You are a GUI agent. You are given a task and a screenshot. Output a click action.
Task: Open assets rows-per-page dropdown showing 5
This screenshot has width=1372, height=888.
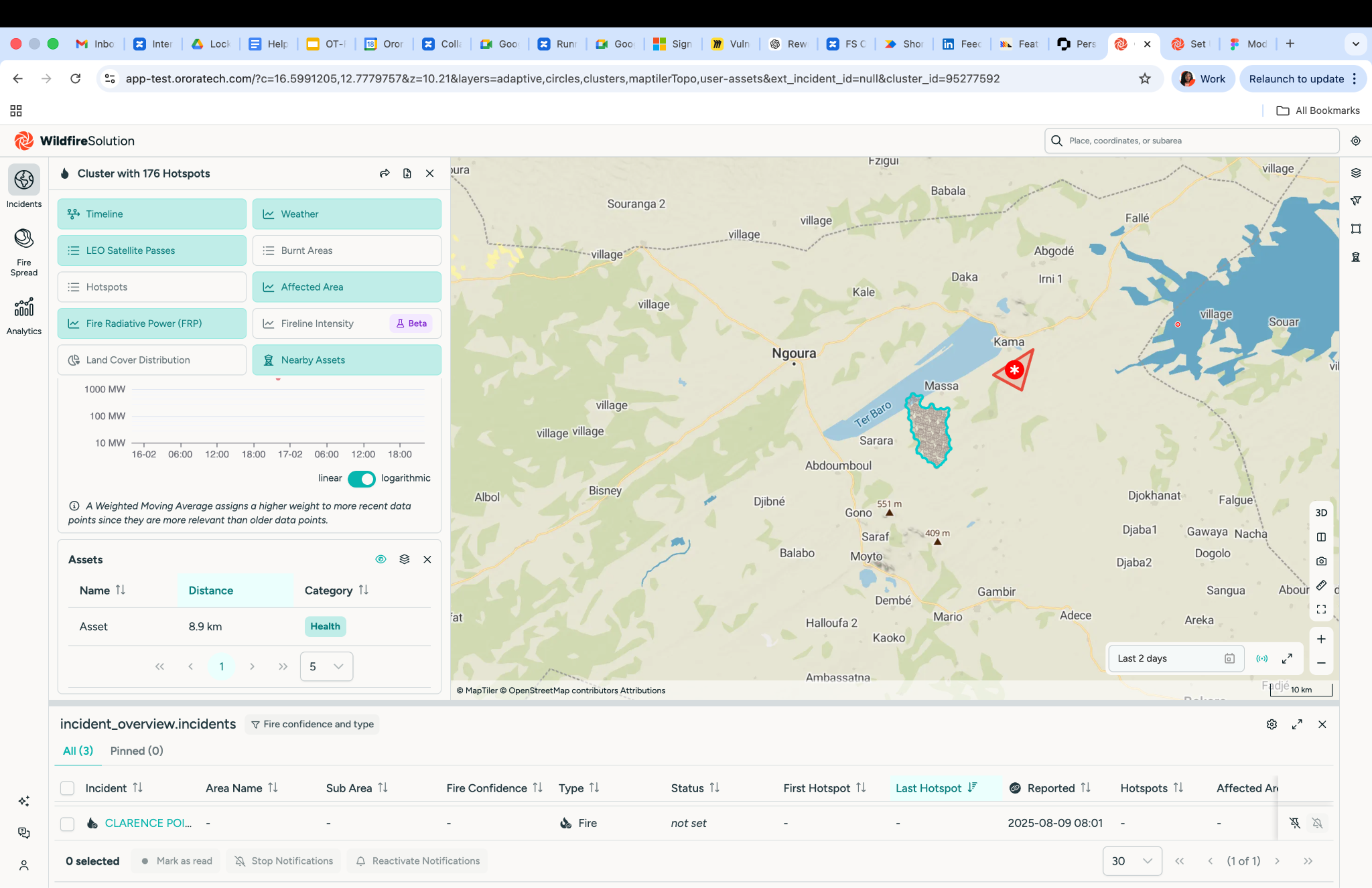click(x=326, y=666)
